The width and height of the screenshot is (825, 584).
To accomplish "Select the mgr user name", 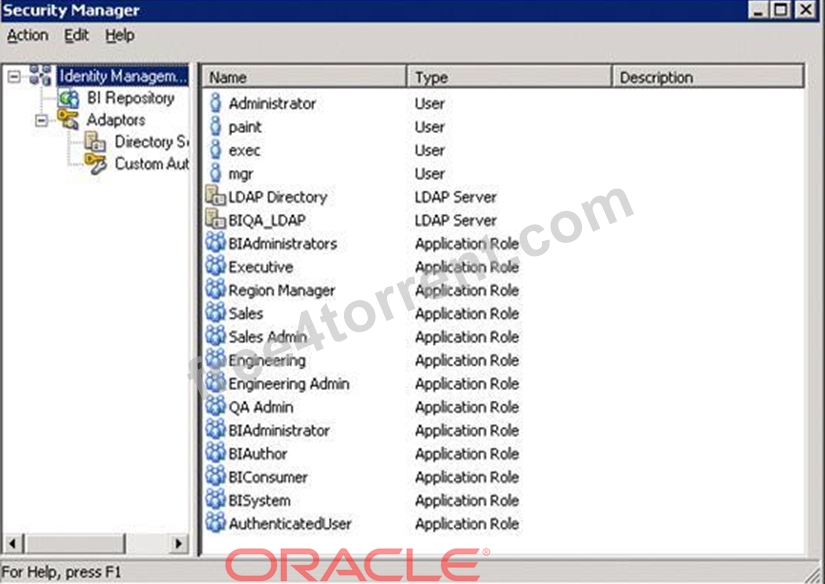I will tap(240, 174).
